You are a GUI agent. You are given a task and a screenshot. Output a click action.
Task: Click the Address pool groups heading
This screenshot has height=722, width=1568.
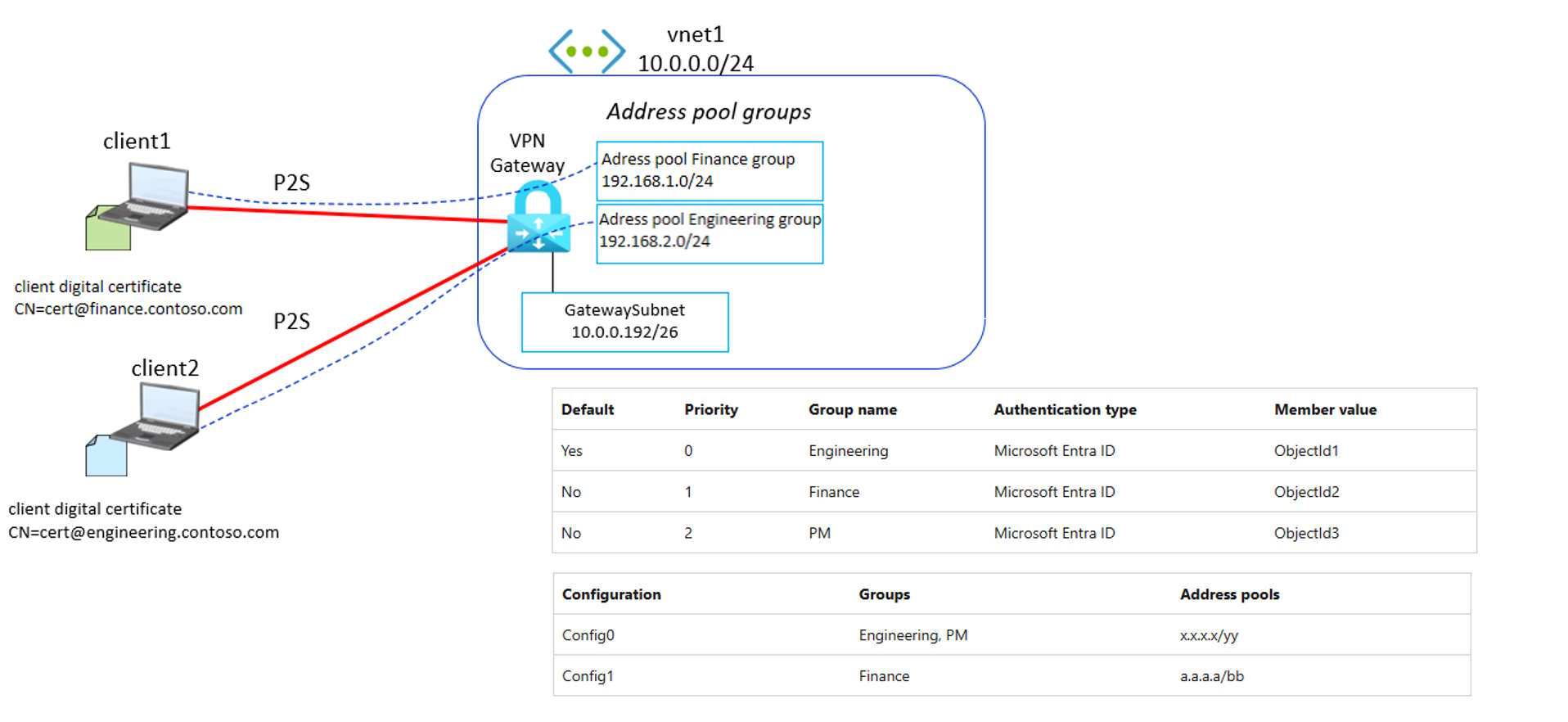click(x=708, y=111)
